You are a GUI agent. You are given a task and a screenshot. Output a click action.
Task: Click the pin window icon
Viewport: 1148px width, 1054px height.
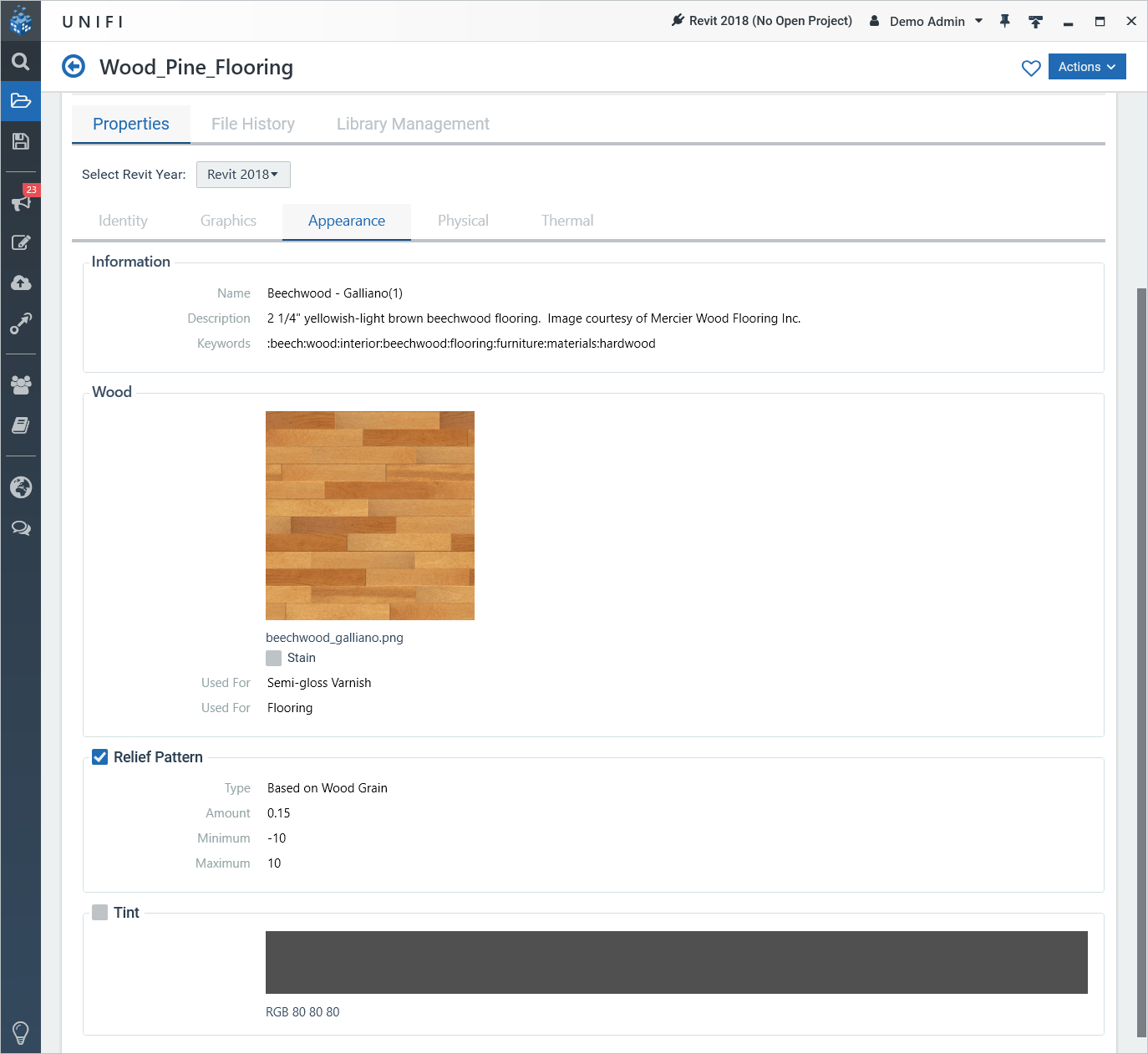(x=1005, y=21)
